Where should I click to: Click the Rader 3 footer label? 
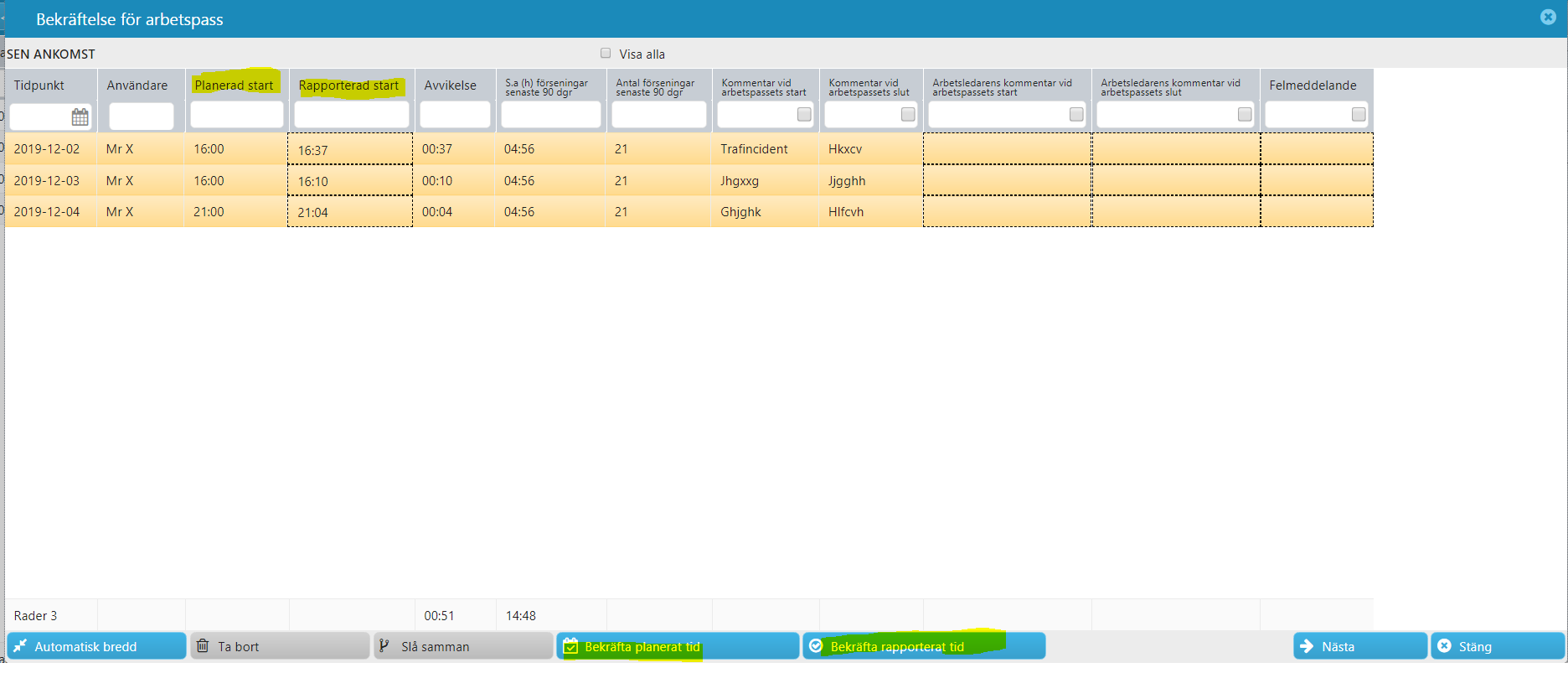click(x=35, y=615)
